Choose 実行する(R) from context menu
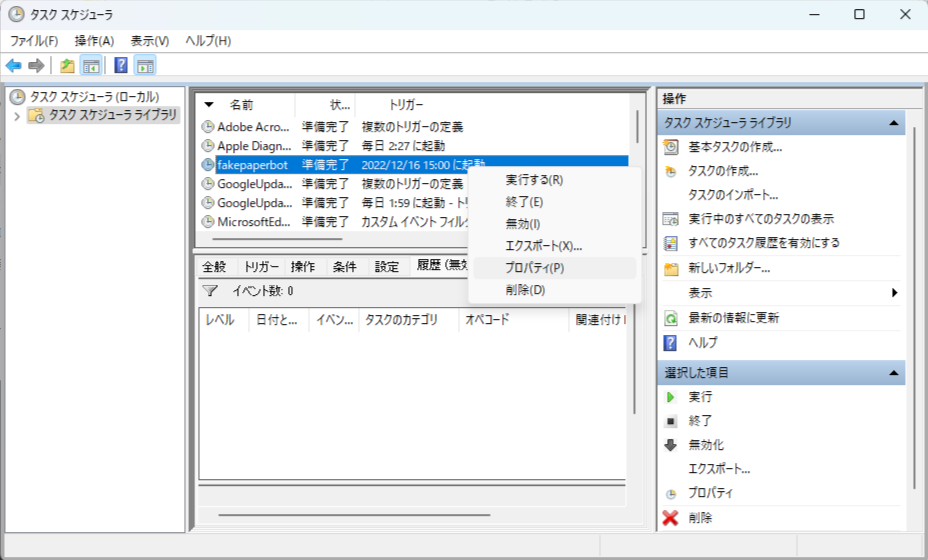 (555, 180)
